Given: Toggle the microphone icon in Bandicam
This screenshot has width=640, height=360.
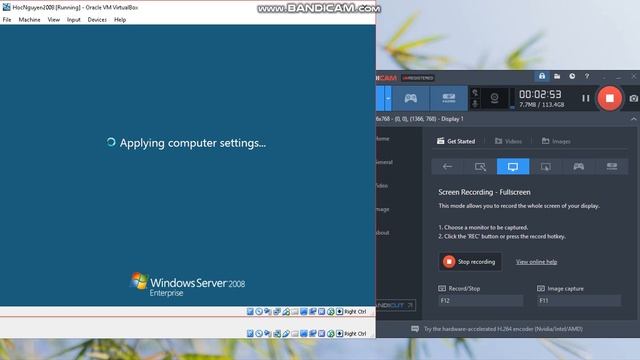Looking at the screenshot, I should tap(475, 104).
